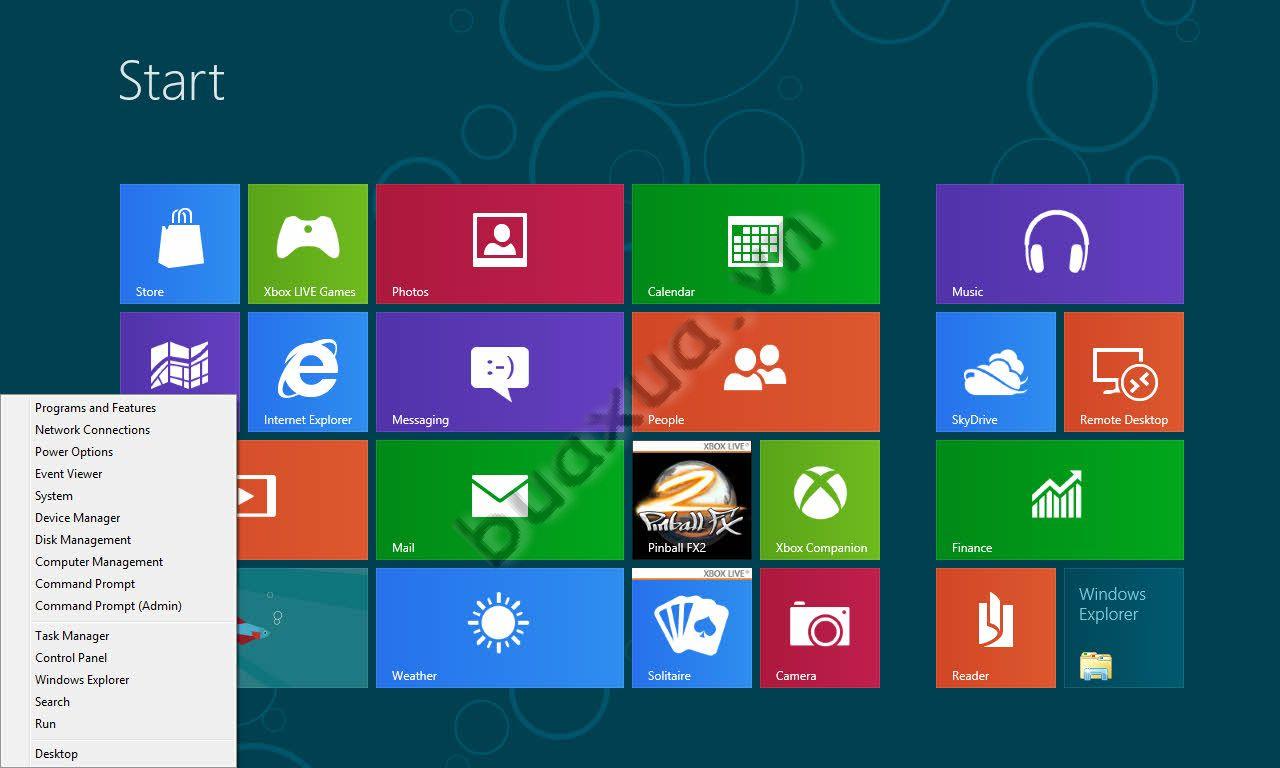Open the Mail tile
Screen dimensions: 1280x768
coord(500,500)
